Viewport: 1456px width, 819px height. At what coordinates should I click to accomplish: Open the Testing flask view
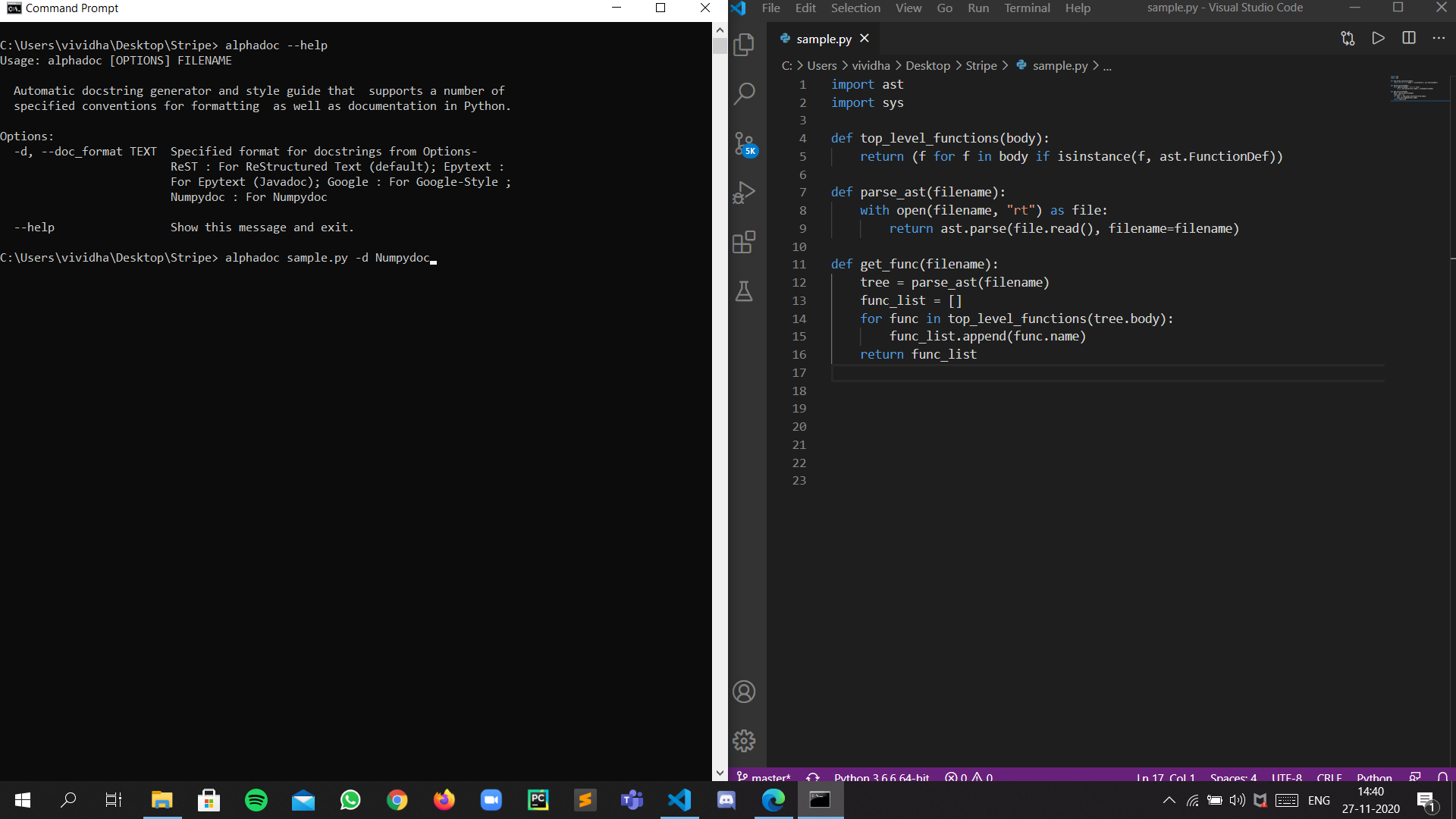click(744, 291)
